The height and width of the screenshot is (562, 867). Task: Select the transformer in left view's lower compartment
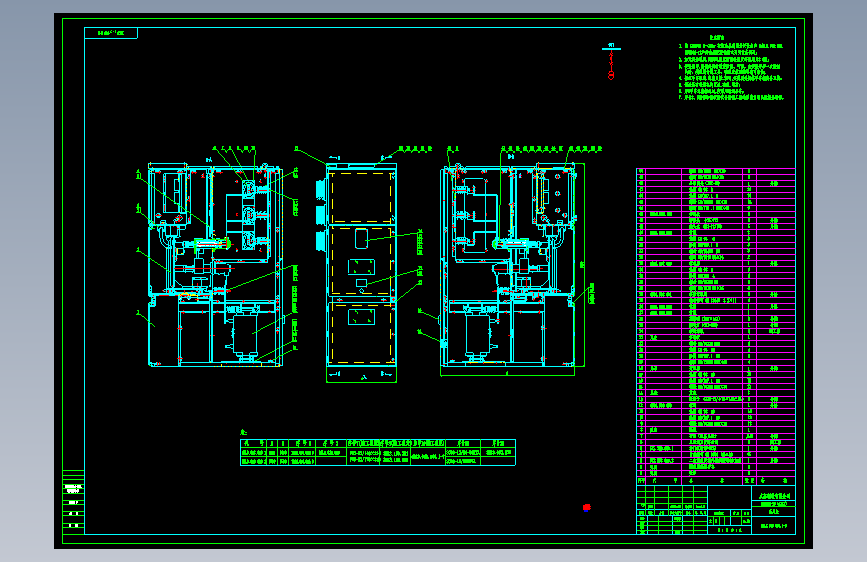click(244, 332)
